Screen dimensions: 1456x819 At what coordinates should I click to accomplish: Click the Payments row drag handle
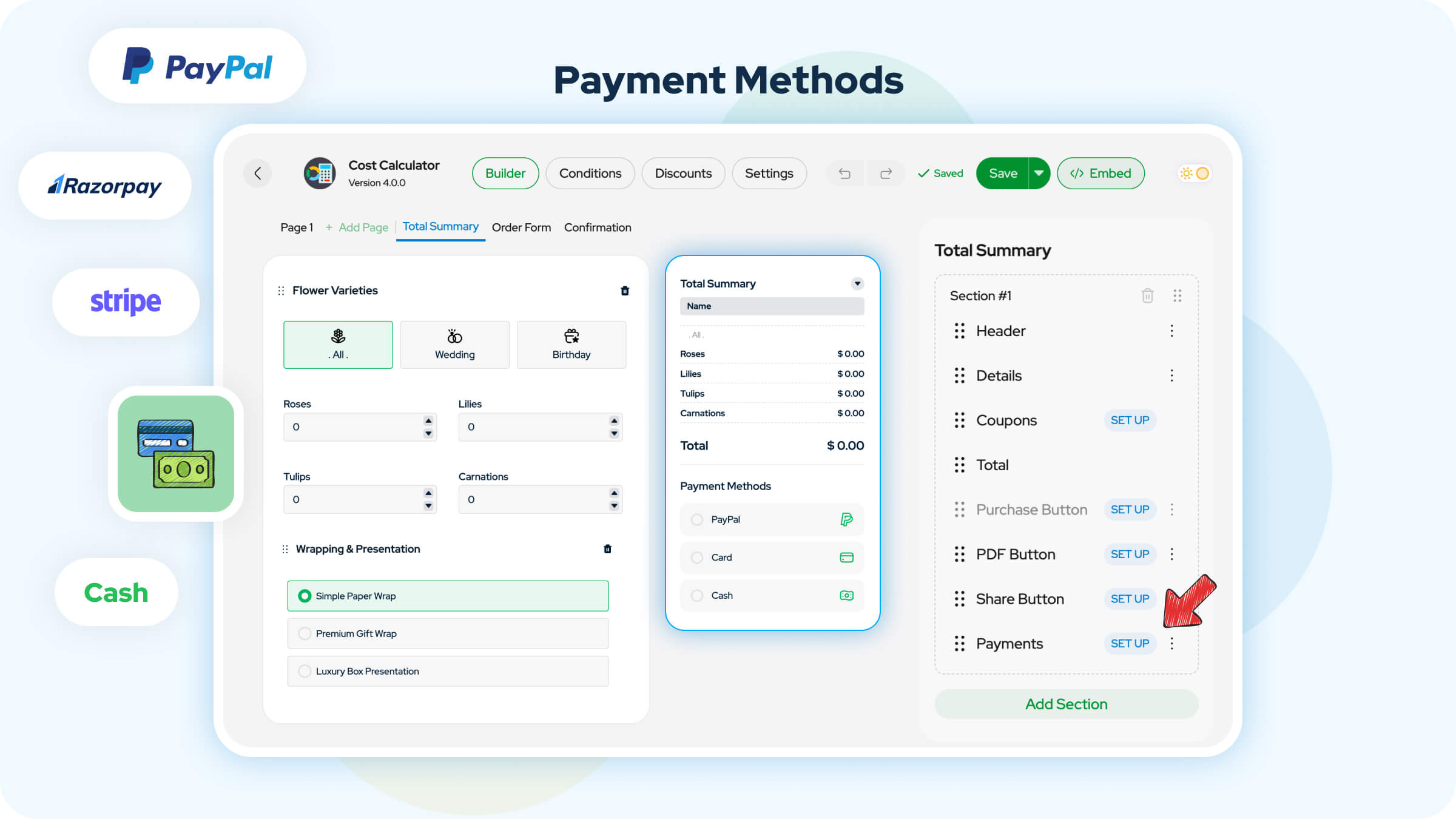tap(959, 644)
